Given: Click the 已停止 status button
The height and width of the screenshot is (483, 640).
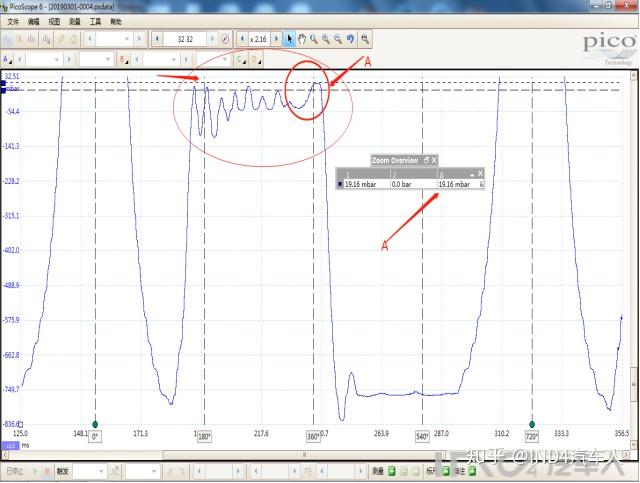Looking at the screenshot, I should tap(15, 472).
